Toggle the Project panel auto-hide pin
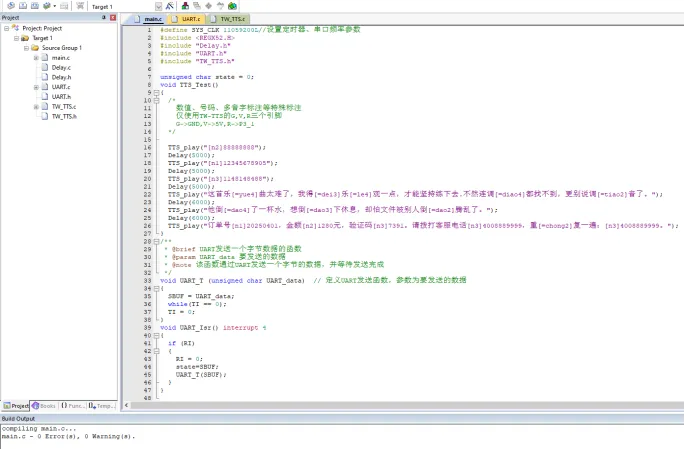685x449 pixels. pos(104,17)
